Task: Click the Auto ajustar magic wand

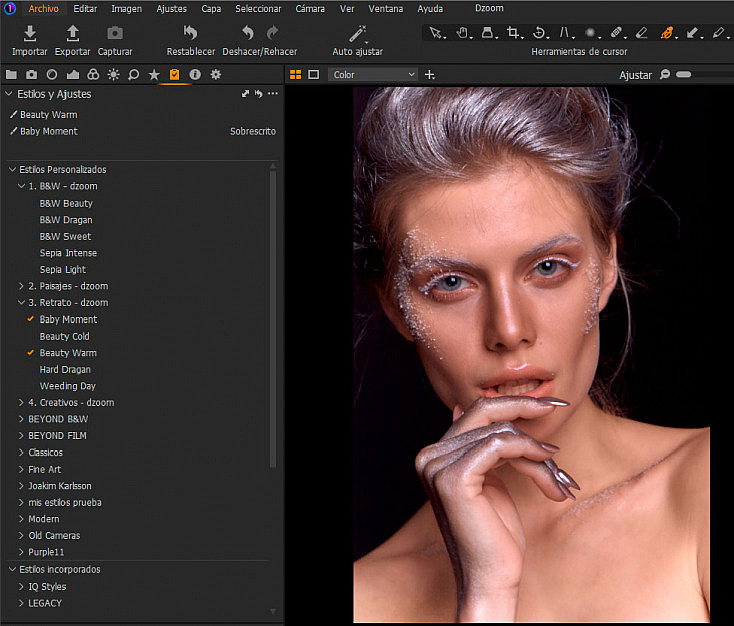Action: tap(357, 34)
